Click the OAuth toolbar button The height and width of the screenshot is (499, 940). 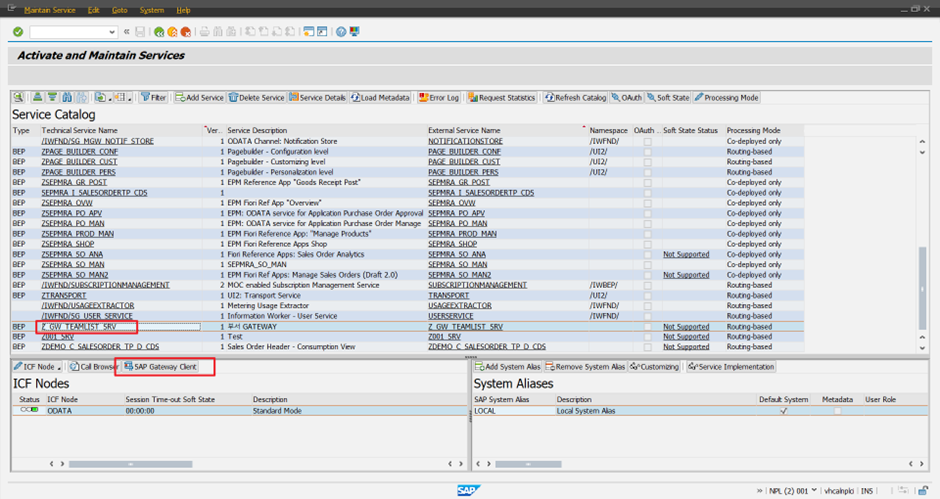tap(626, 97)
